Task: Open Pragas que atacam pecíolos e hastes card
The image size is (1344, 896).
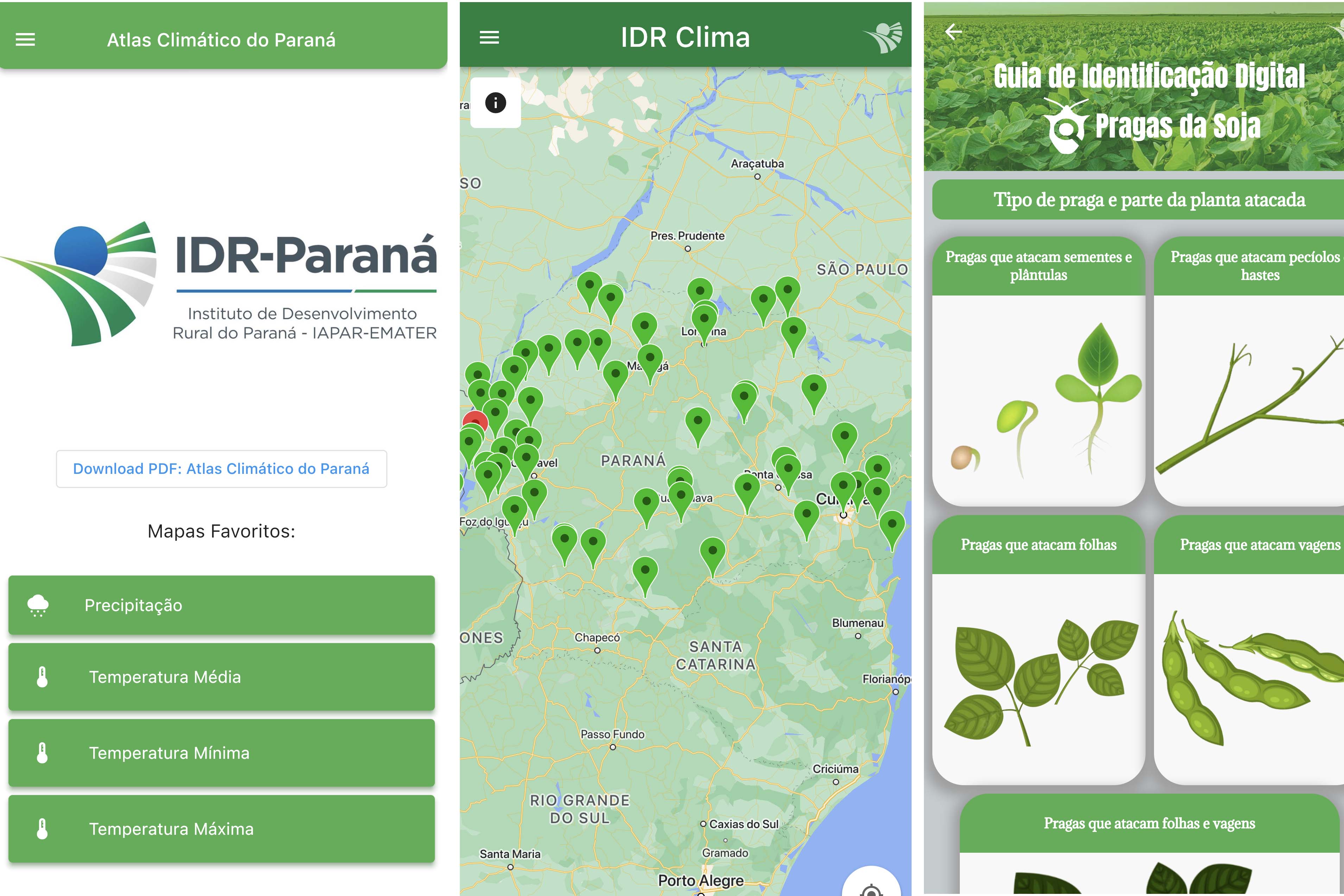Action: 1249,371
